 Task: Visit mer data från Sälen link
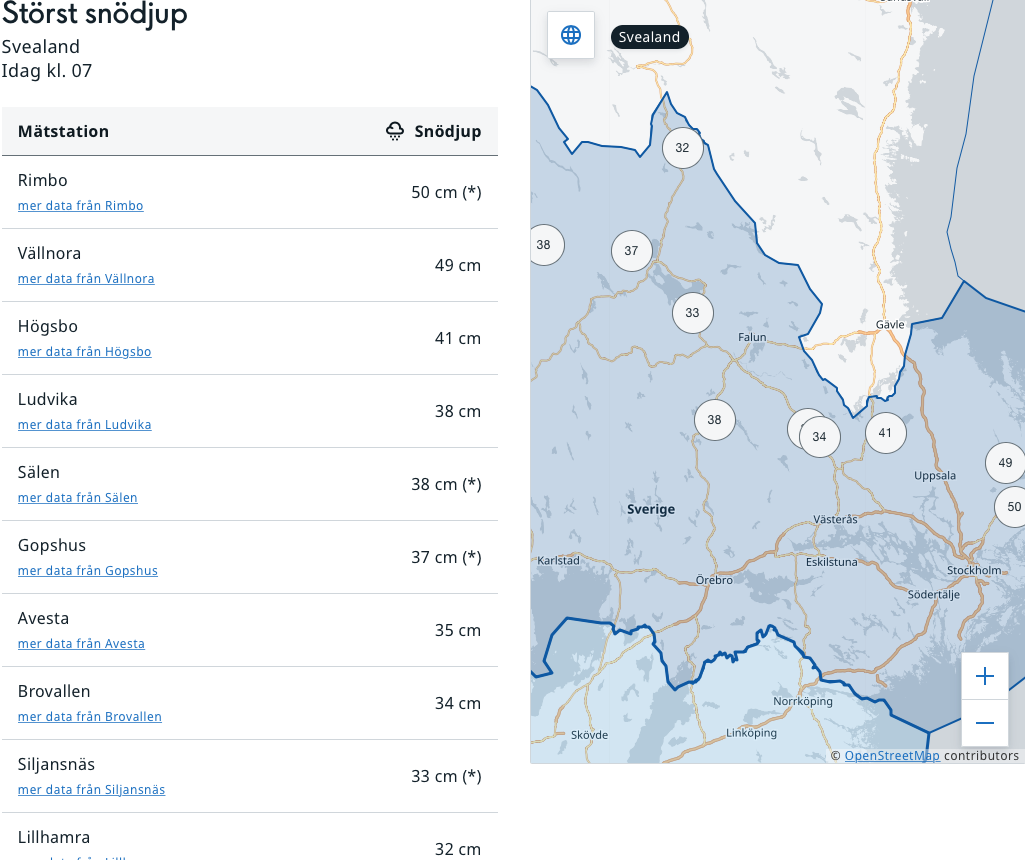pyautogui.click(x=77, y=498)
